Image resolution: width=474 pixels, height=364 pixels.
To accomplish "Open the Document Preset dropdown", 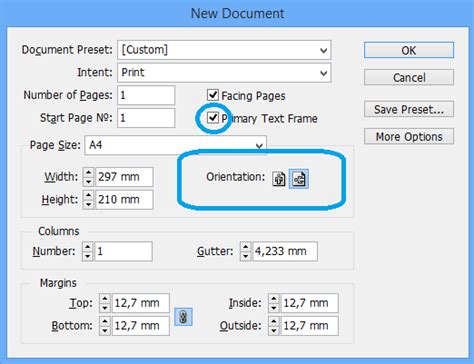I will pos(224,50).
